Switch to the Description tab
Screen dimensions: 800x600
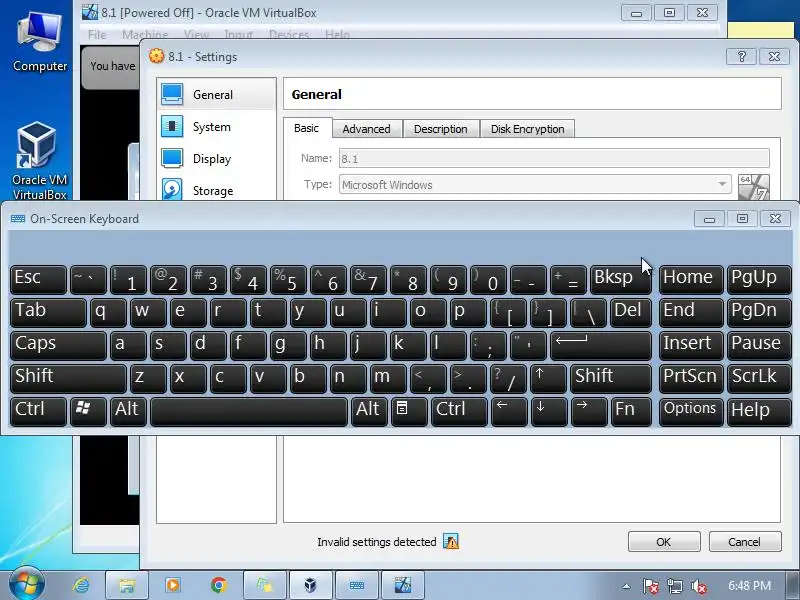(441, 129)
